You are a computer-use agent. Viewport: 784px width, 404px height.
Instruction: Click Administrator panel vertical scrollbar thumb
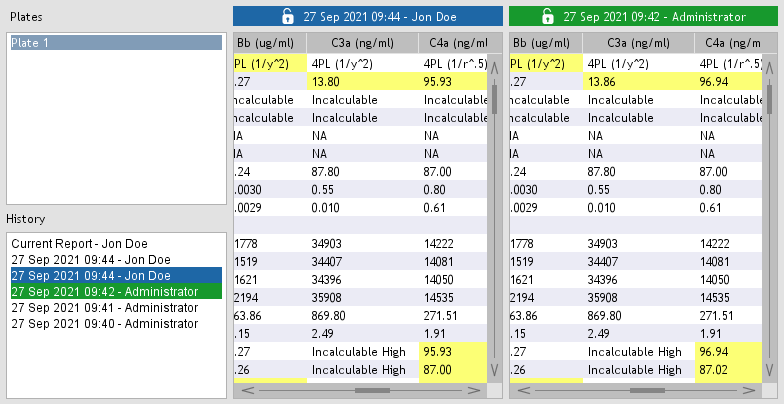[770, 99]
